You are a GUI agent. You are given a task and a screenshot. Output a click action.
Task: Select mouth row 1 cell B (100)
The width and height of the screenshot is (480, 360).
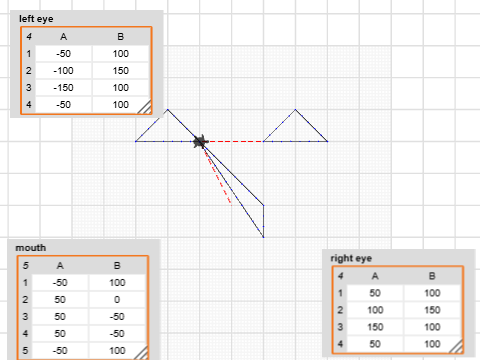tap(117, 283)
